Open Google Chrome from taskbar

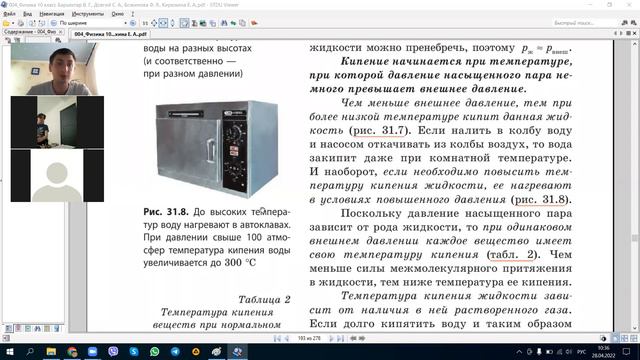coord(72,351)
